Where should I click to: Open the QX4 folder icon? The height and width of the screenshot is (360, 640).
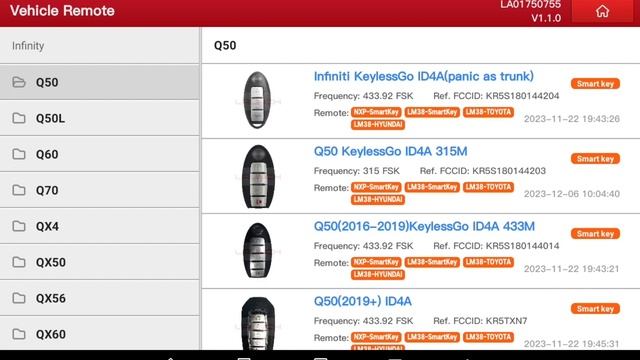(19, 226)
